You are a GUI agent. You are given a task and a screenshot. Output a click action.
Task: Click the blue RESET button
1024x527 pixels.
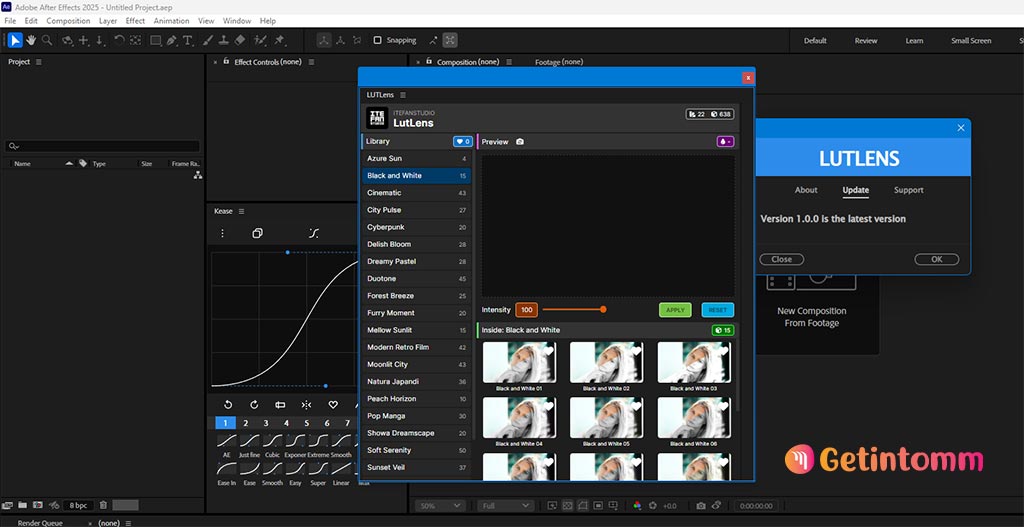click(x=718, y=310)
